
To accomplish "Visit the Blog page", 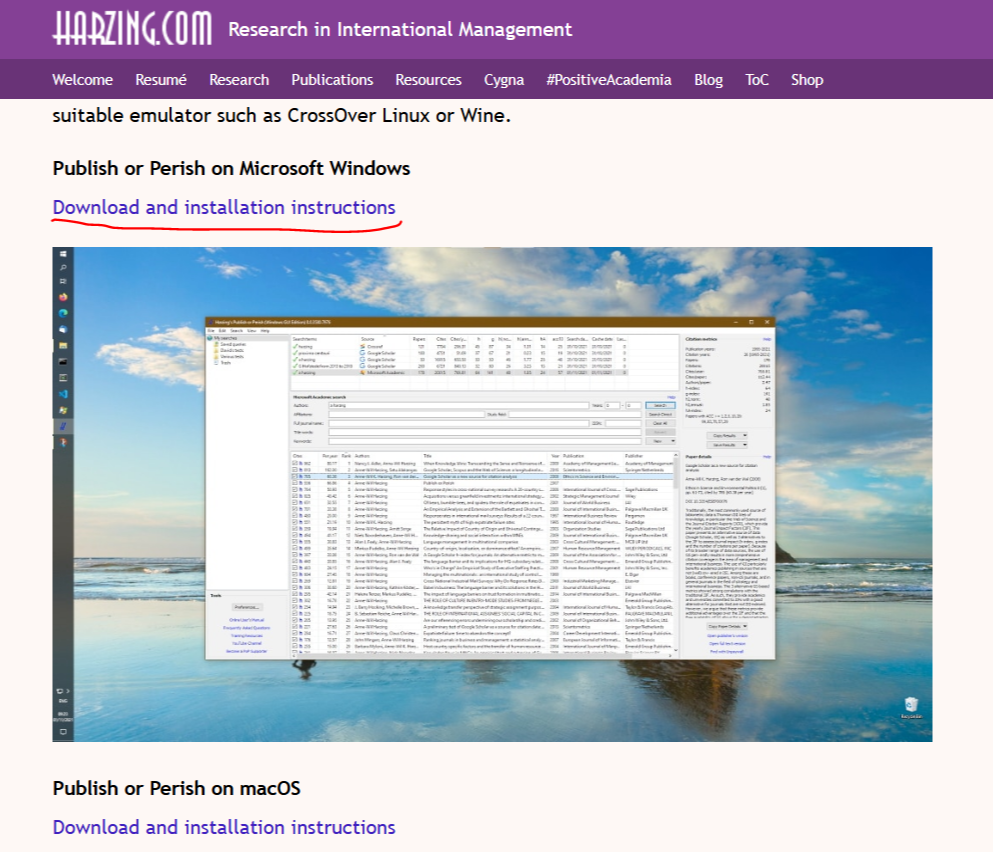I will tap(708, 80).
